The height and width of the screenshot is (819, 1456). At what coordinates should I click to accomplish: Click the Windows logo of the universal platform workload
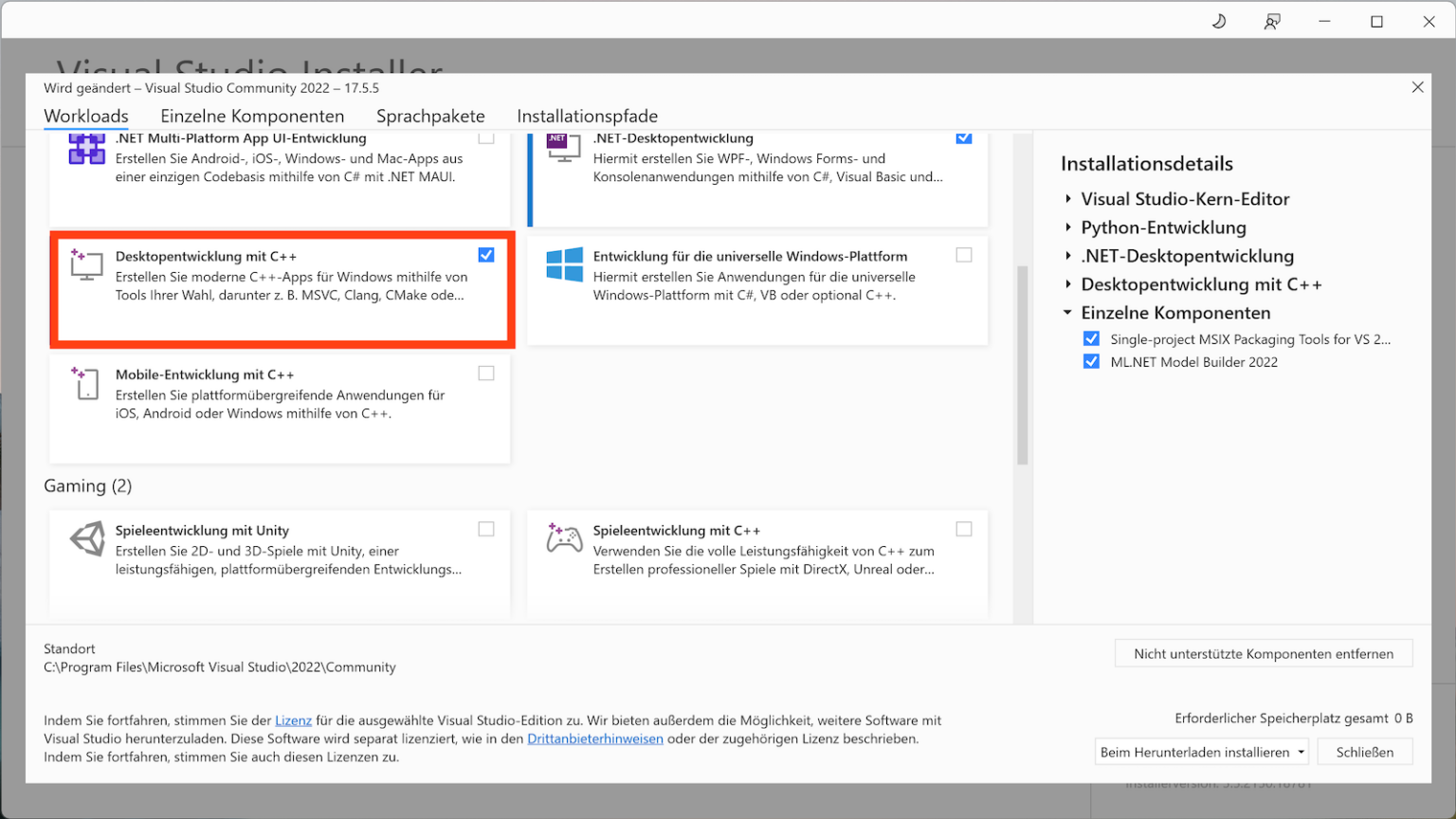[565, 264]
